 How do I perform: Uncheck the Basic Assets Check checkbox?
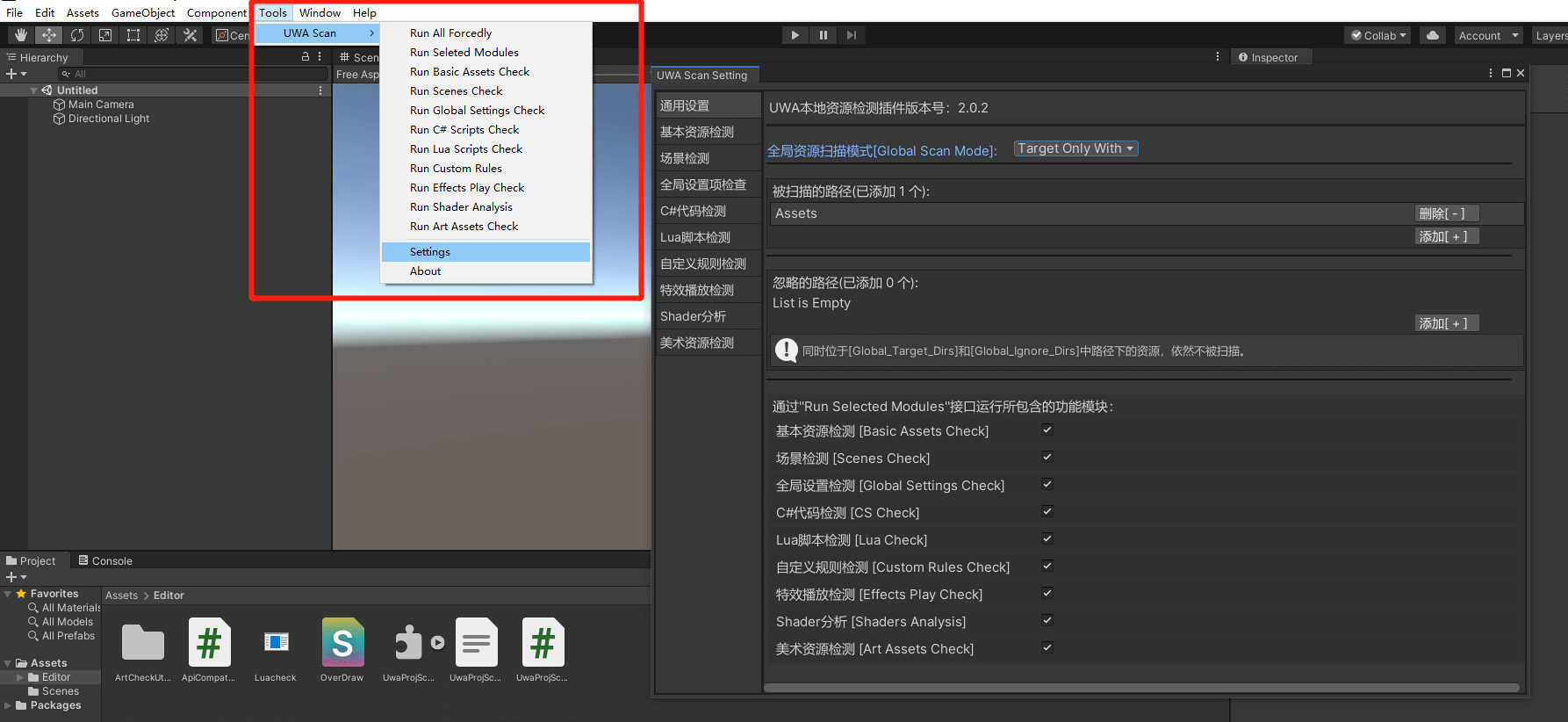1047,430
